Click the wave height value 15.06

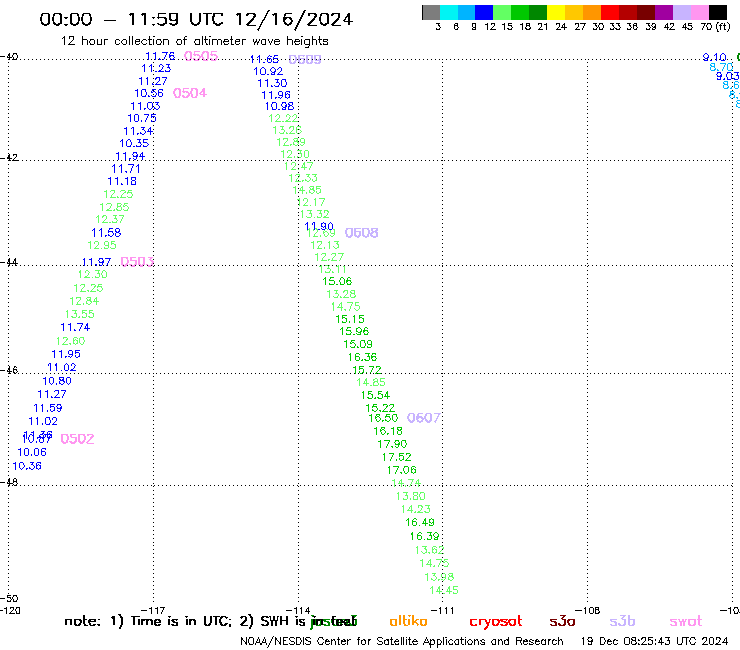point(337,281)
